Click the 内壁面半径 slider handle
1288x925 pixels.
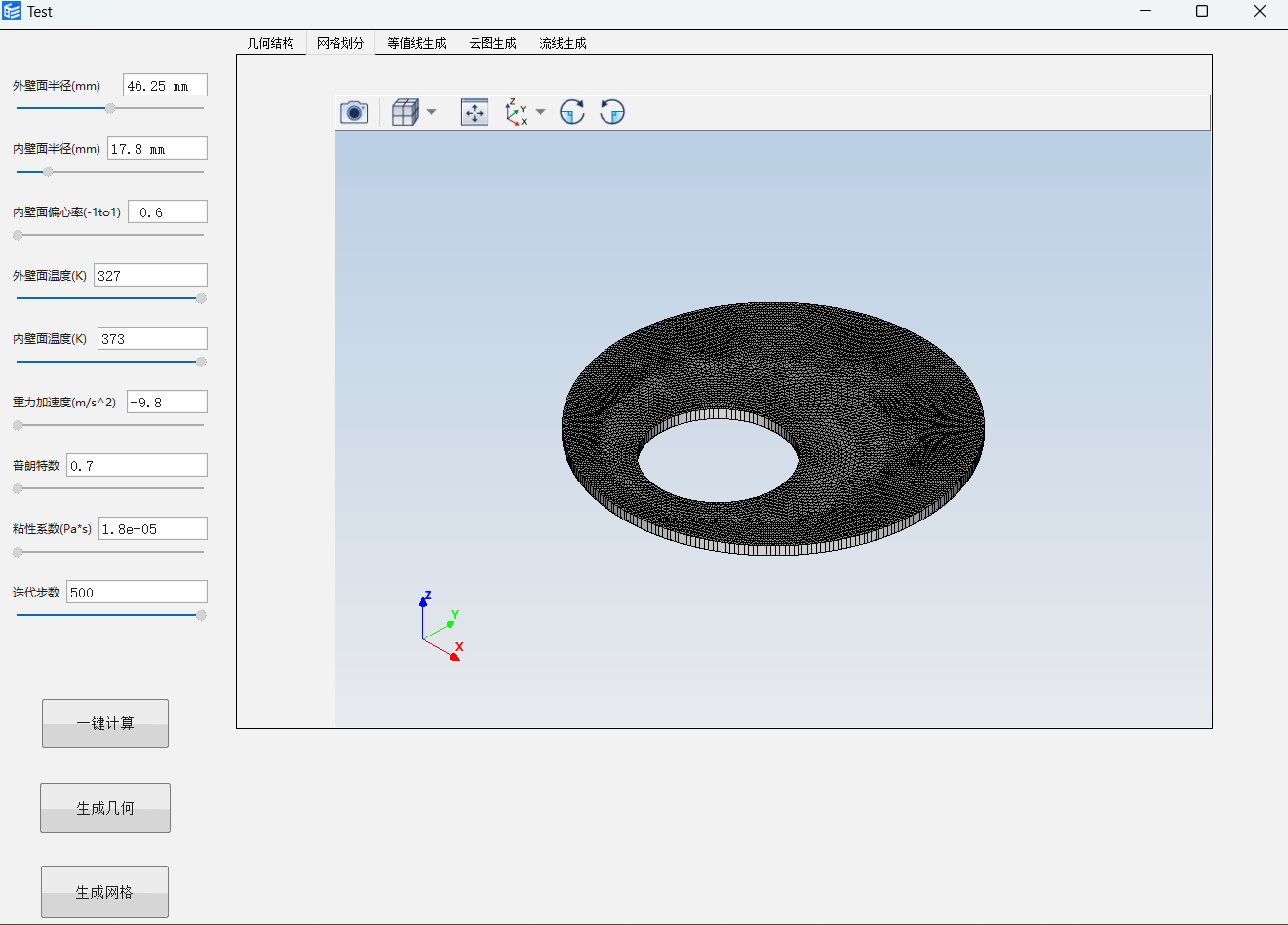tap(48, 172)
